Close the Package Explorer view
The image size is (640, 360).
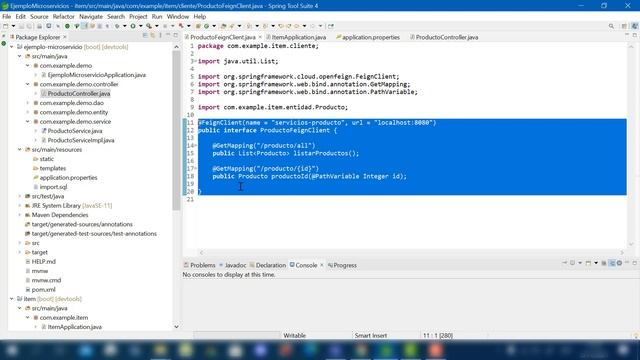point(64,37)
